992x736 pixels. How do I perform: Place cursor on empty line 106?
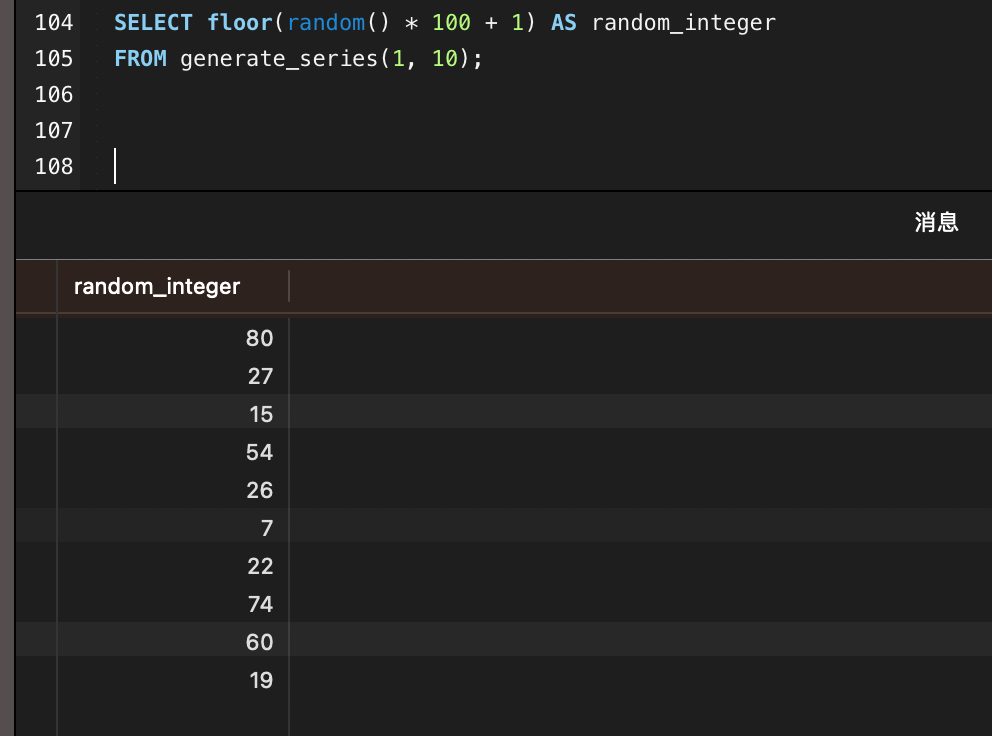(300, 94)
